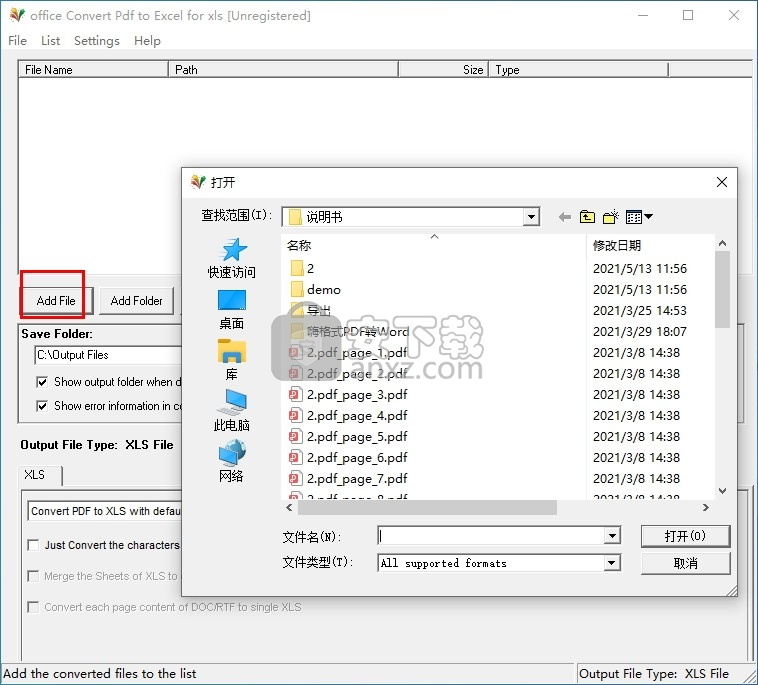This screenshot has width=758, height=685.
Task: Click the PDF icon of 2.pdf_page_4.pdf
Action: click(295, 416)
